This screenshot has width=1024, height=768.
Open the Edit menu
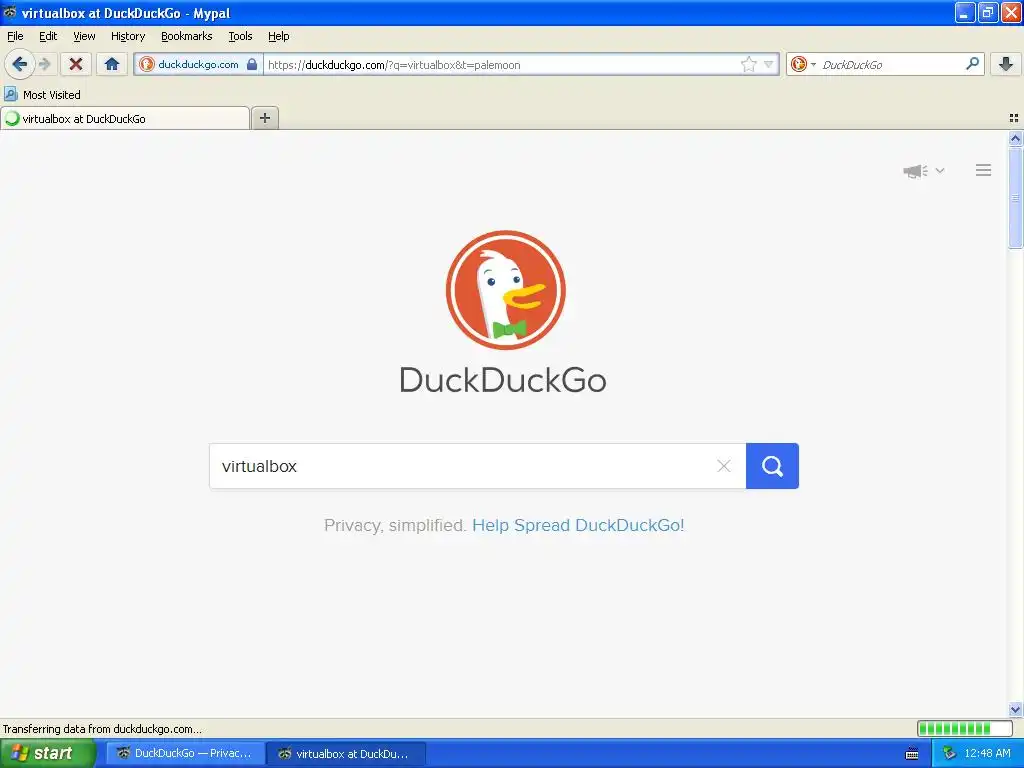48,36
